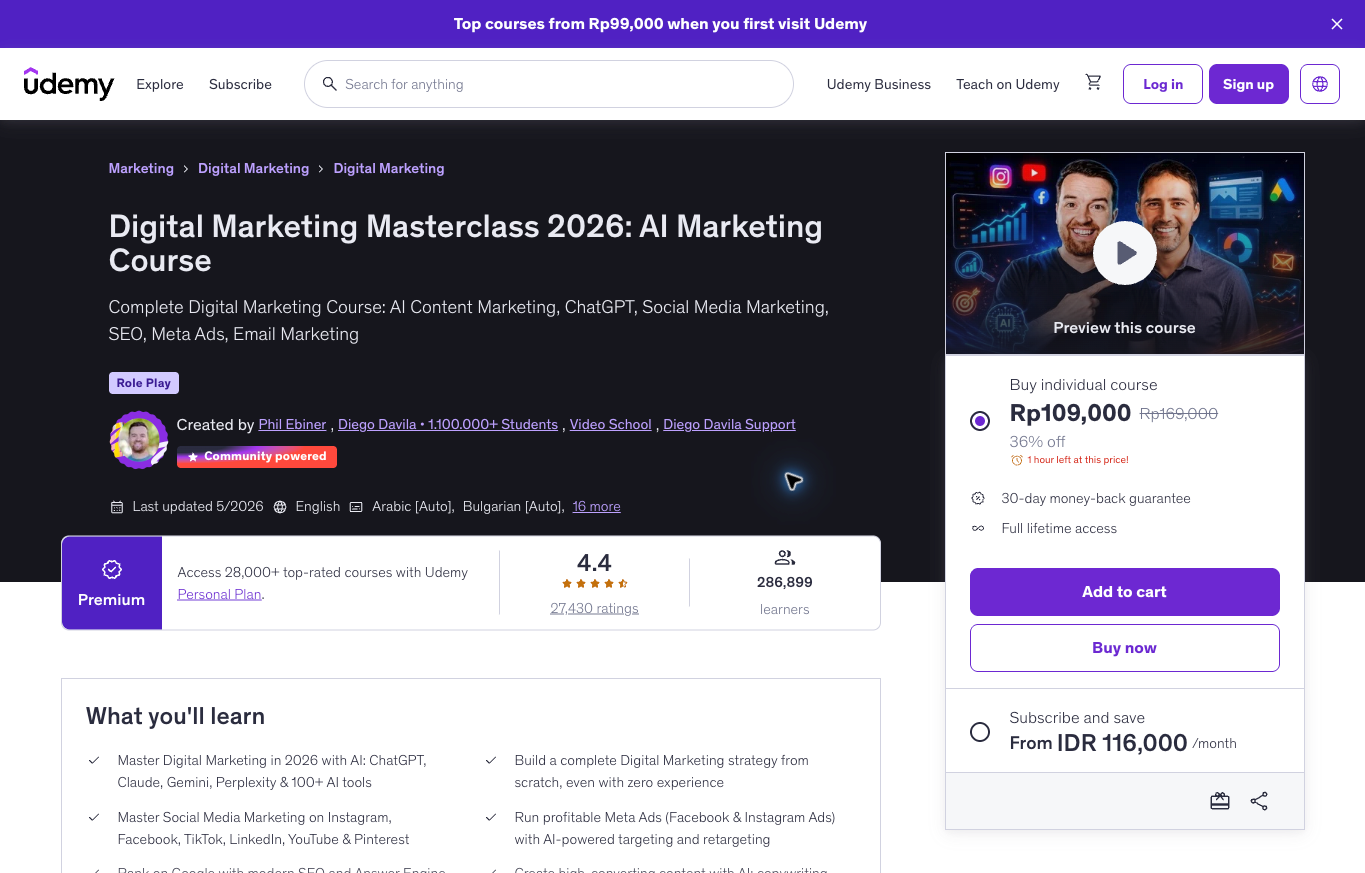The height and width of the screenshot is (873, 1365).
Task: Open Video School instructor link
Action: pos(610,424)
